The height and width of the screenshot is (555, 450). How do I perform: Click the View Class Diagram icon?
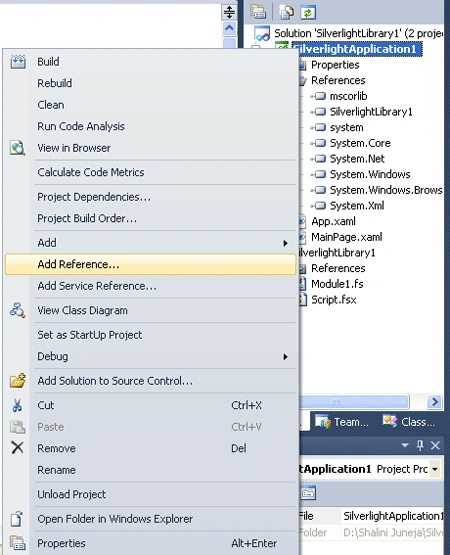tap(17, 310)
